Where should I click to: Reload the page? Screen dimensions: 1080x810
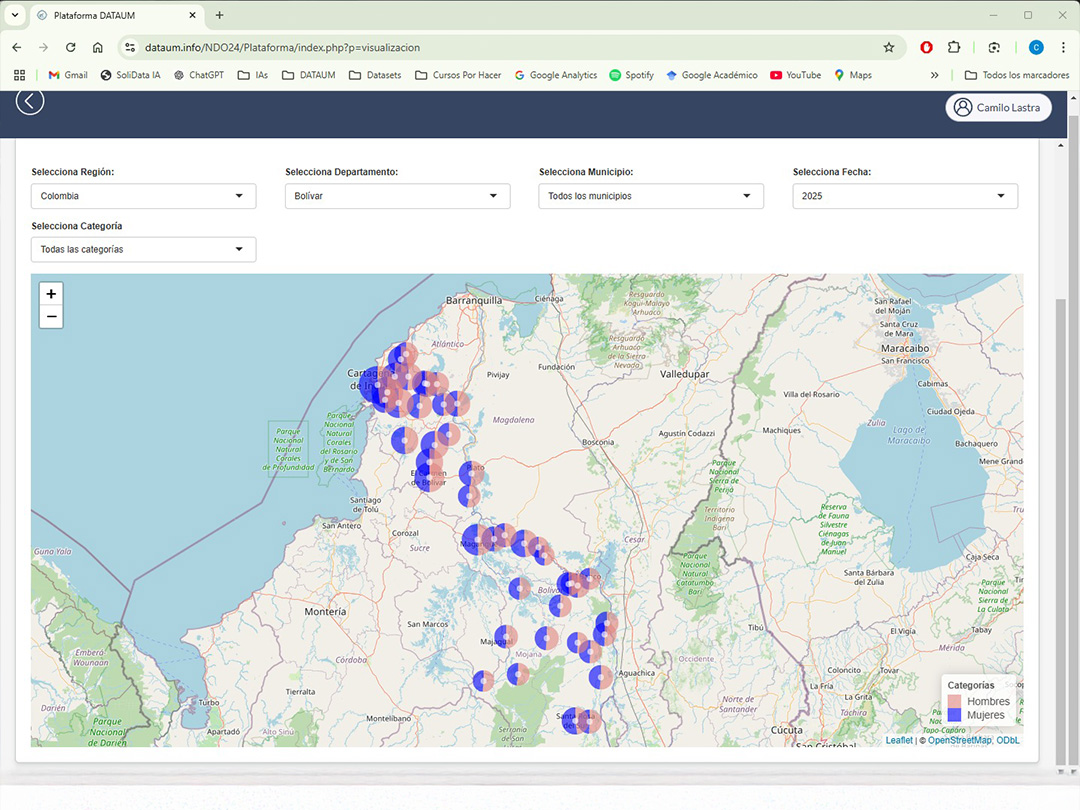pos(70,47)
